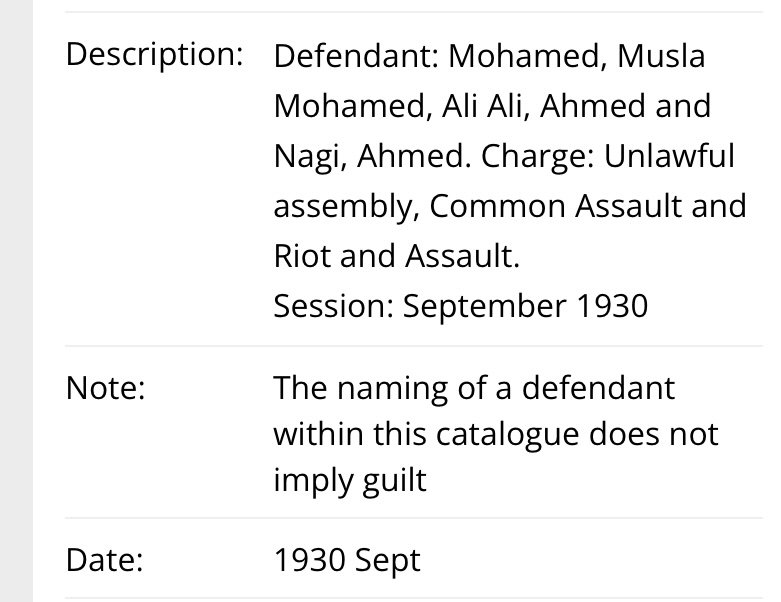Click "The naming of a defendant" text
This screenshot has height=602, width=781.
coord(474,387)
